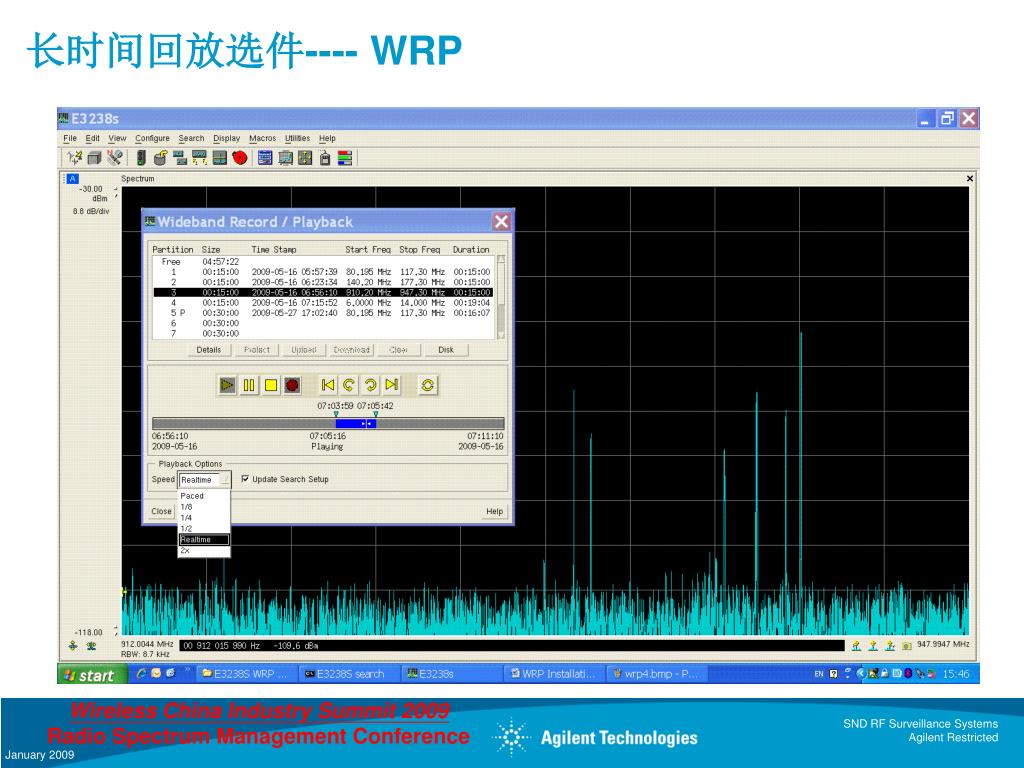Viewport: 1024px width, 768px height.
Task: Open the Configure menu
Action: [152, 138]
